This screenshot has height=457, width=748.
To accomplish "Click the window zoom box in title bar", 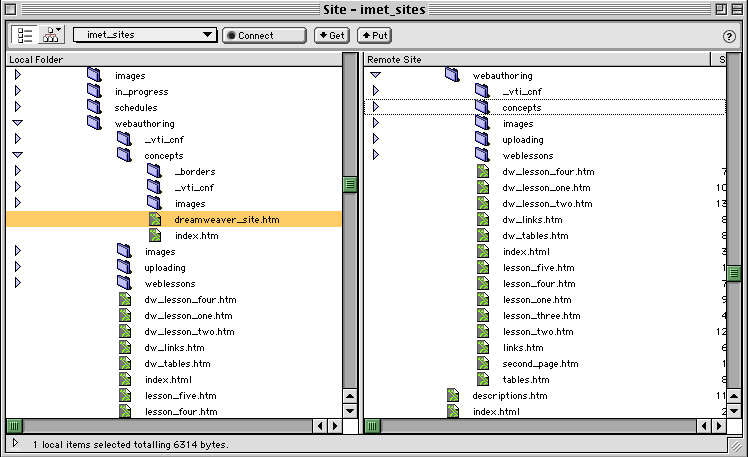I will (x=721, y=9).
